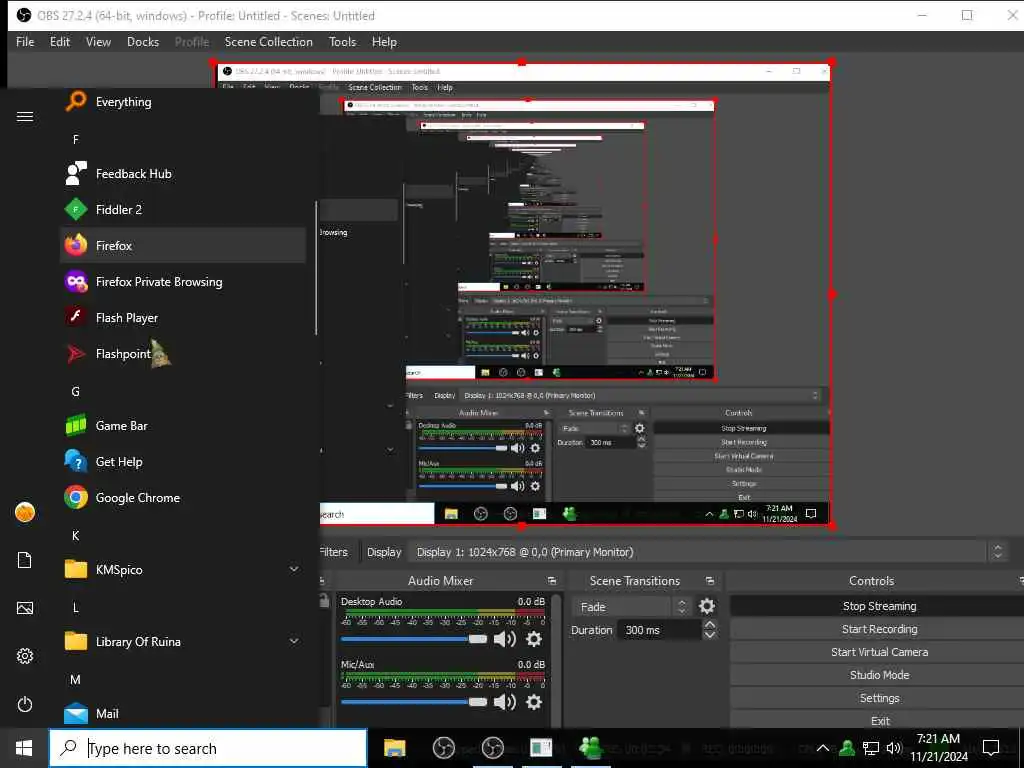Open the Docks menu
Screen dimensions: 1024x768
pos(143,42)
